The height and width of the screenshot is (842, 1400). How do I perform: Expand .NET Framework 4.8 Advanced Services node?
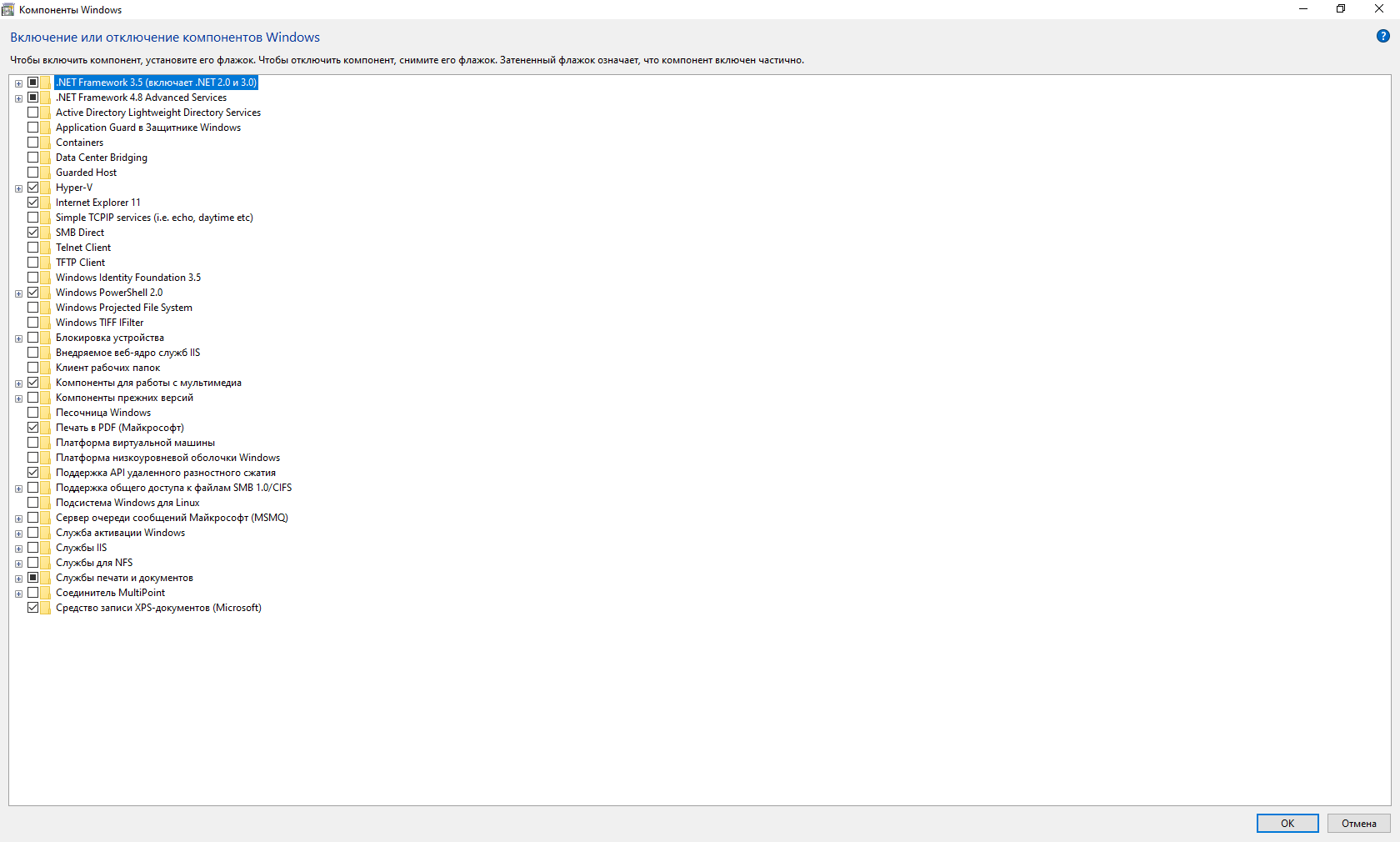tap(18, 98)
